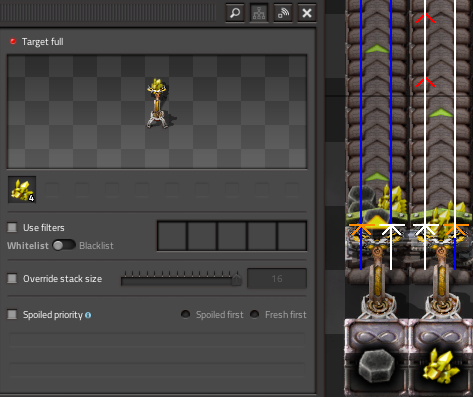
Task: Click the infinity chest containing sulfur
Action: click(441, 357)
